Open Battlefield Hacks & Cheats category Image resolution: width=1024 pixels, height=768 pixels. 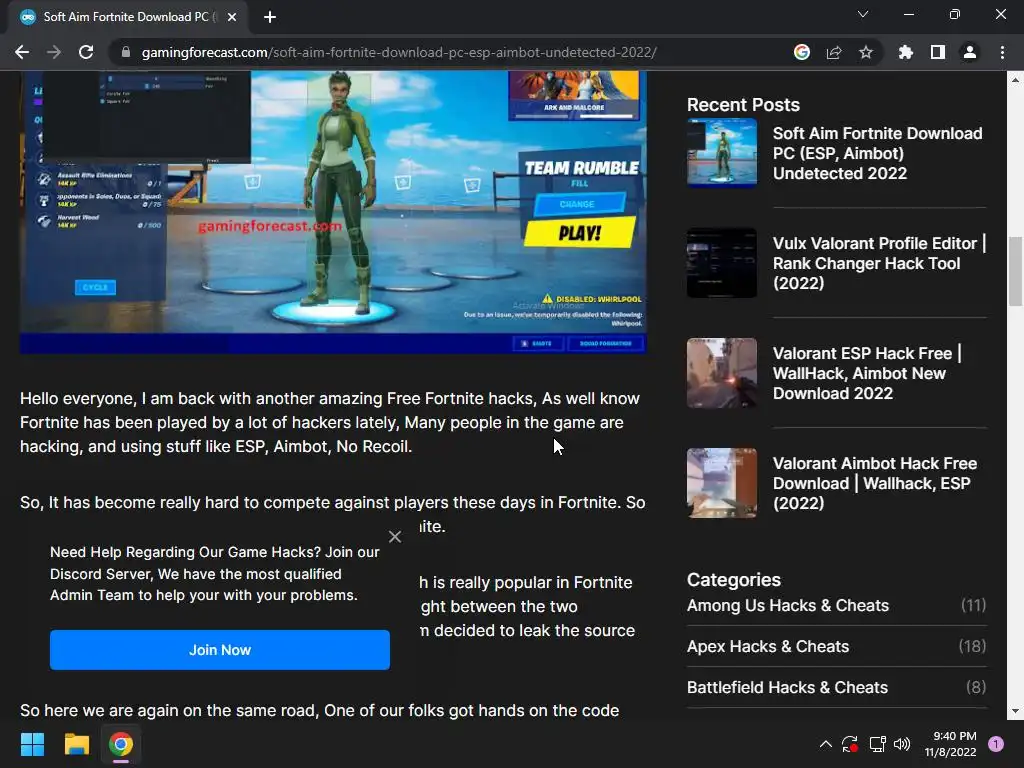tap(788, 688)
